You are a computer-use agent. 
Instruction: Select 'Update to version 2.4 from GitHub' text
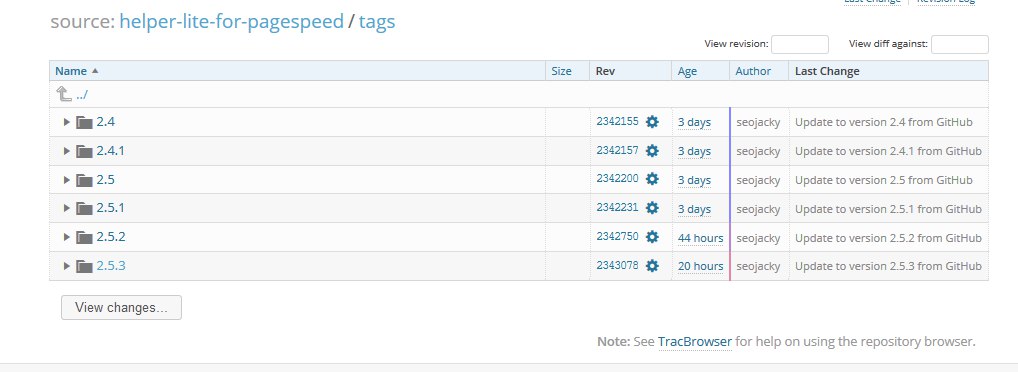click(884, 122)
